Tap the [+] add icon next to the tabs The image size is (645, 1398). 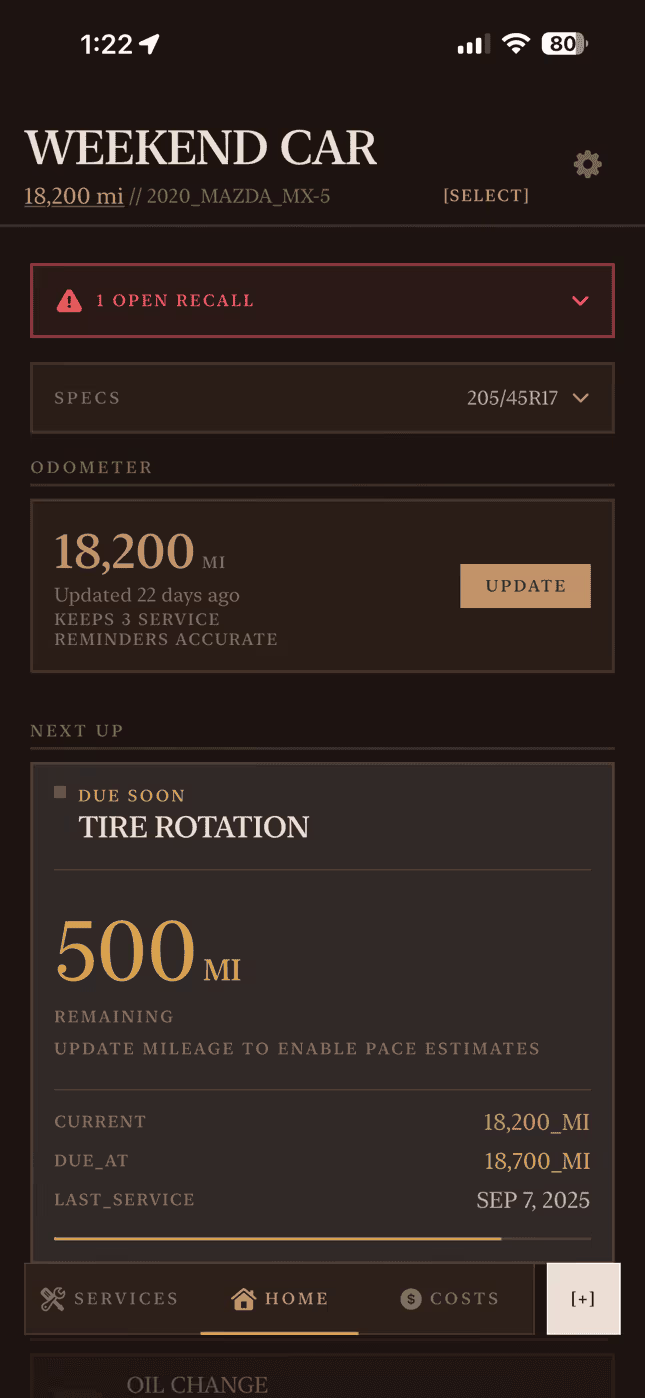click(x=584, y=1298)
